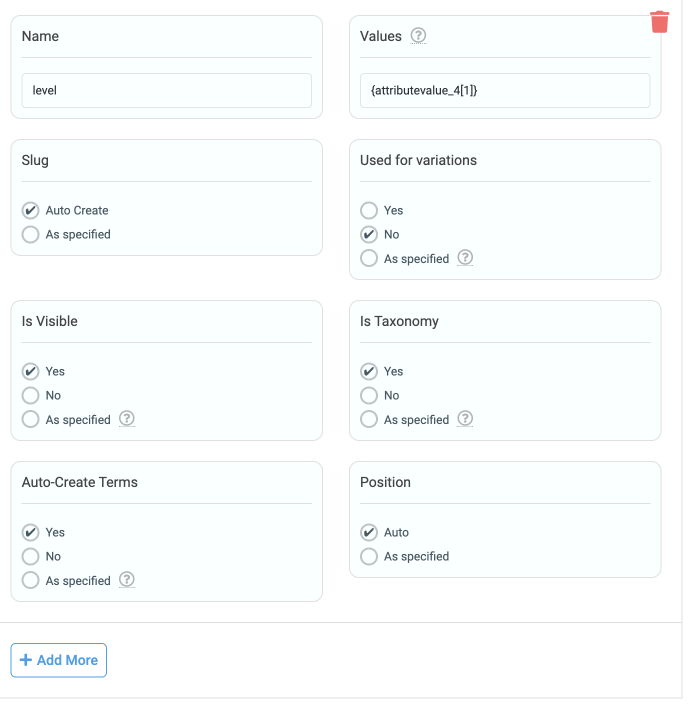Choose Position 'As specified' option
Screen dimensions: 692x709
369,556
